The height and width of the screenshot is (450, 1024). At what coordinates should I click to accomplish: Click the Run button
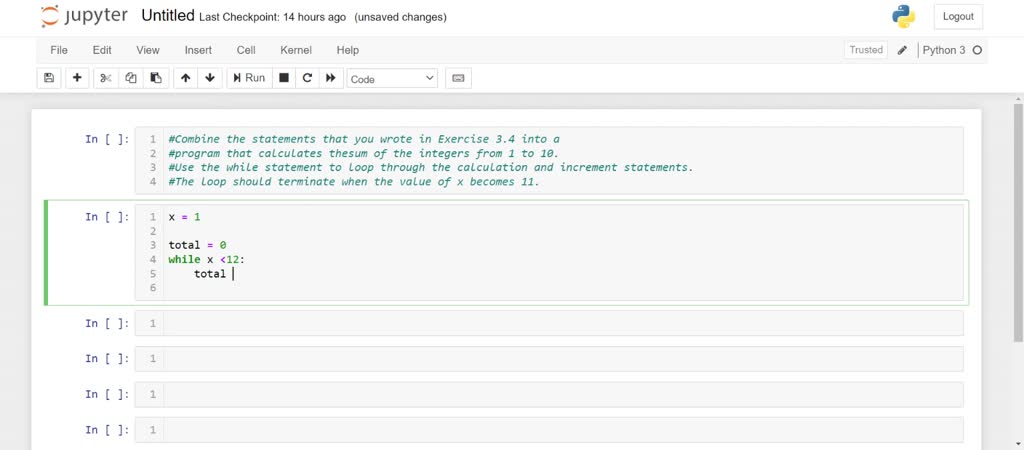tap(249, 78)
